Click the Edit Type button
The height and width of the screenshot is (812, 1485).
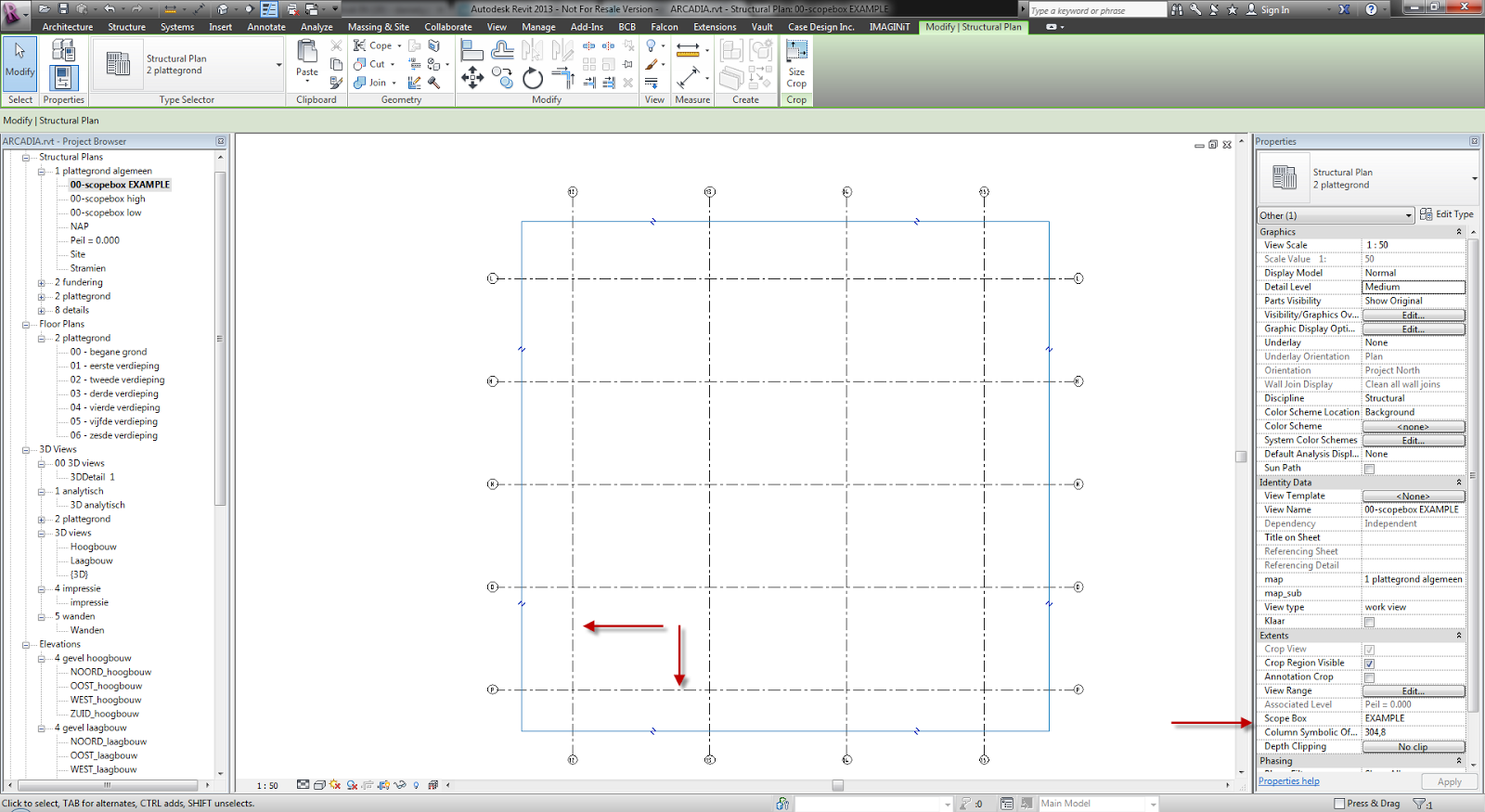[1447, 214]
